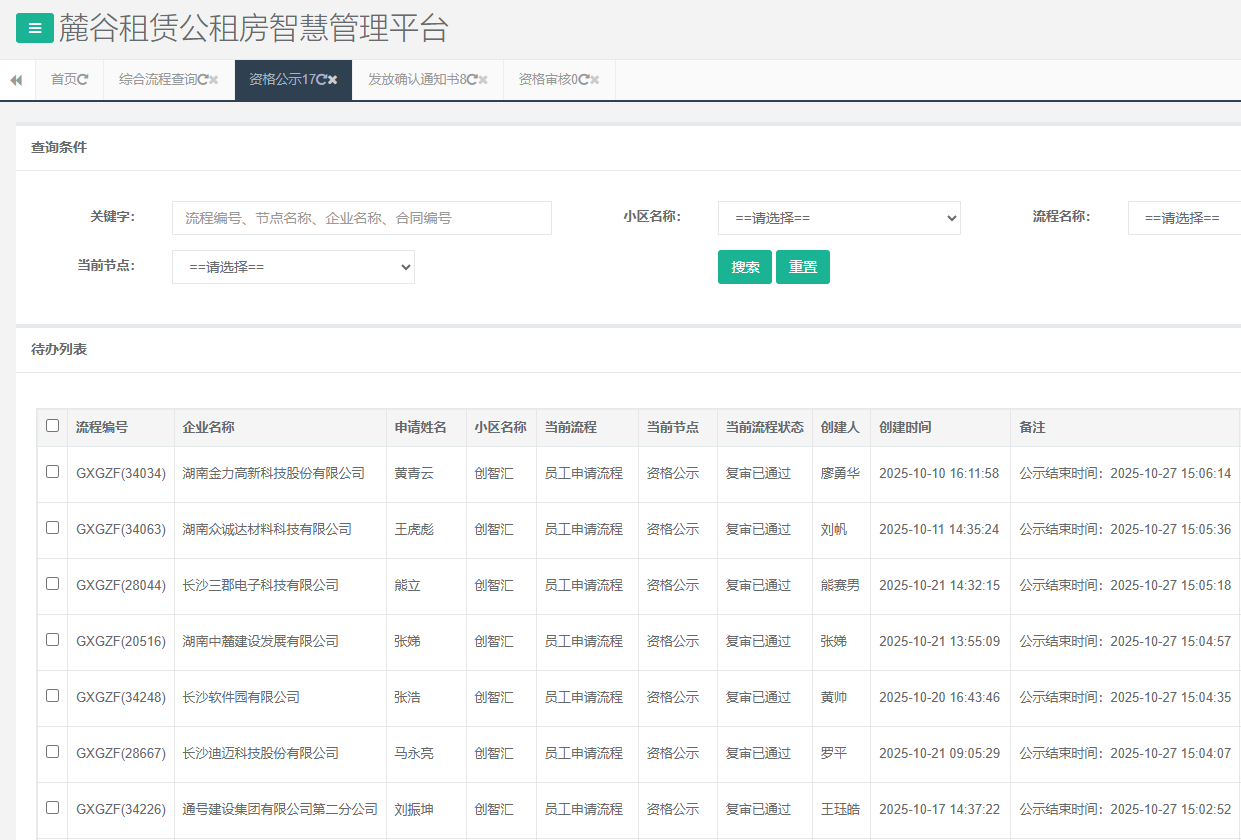Close the 资格公示17 tab
The width and height of the screenshot is (1241, 840).
point(333,80)
